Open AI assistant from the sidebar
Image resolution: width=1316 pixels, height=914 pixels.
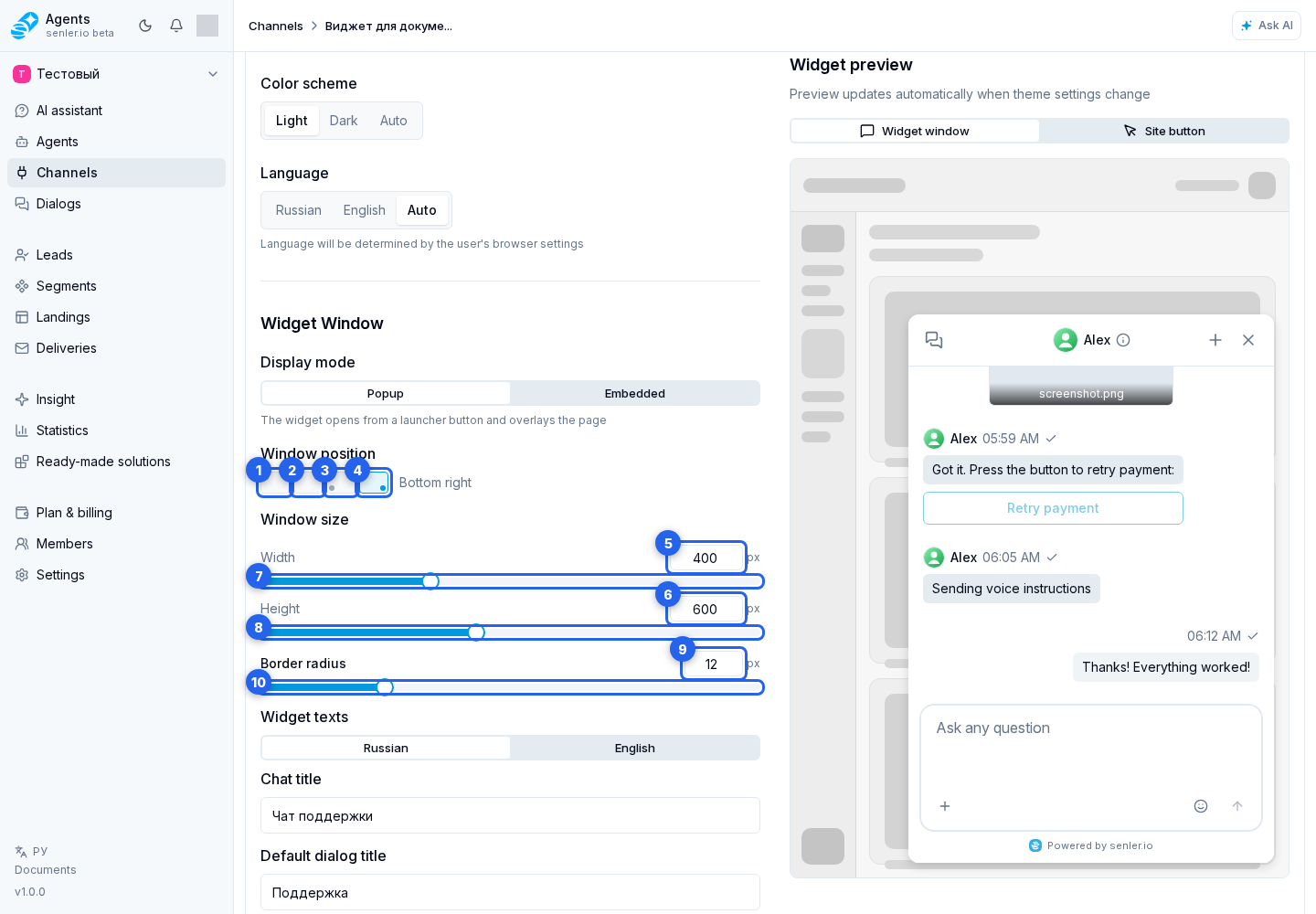pyautogui.click(x=116, y=111)
